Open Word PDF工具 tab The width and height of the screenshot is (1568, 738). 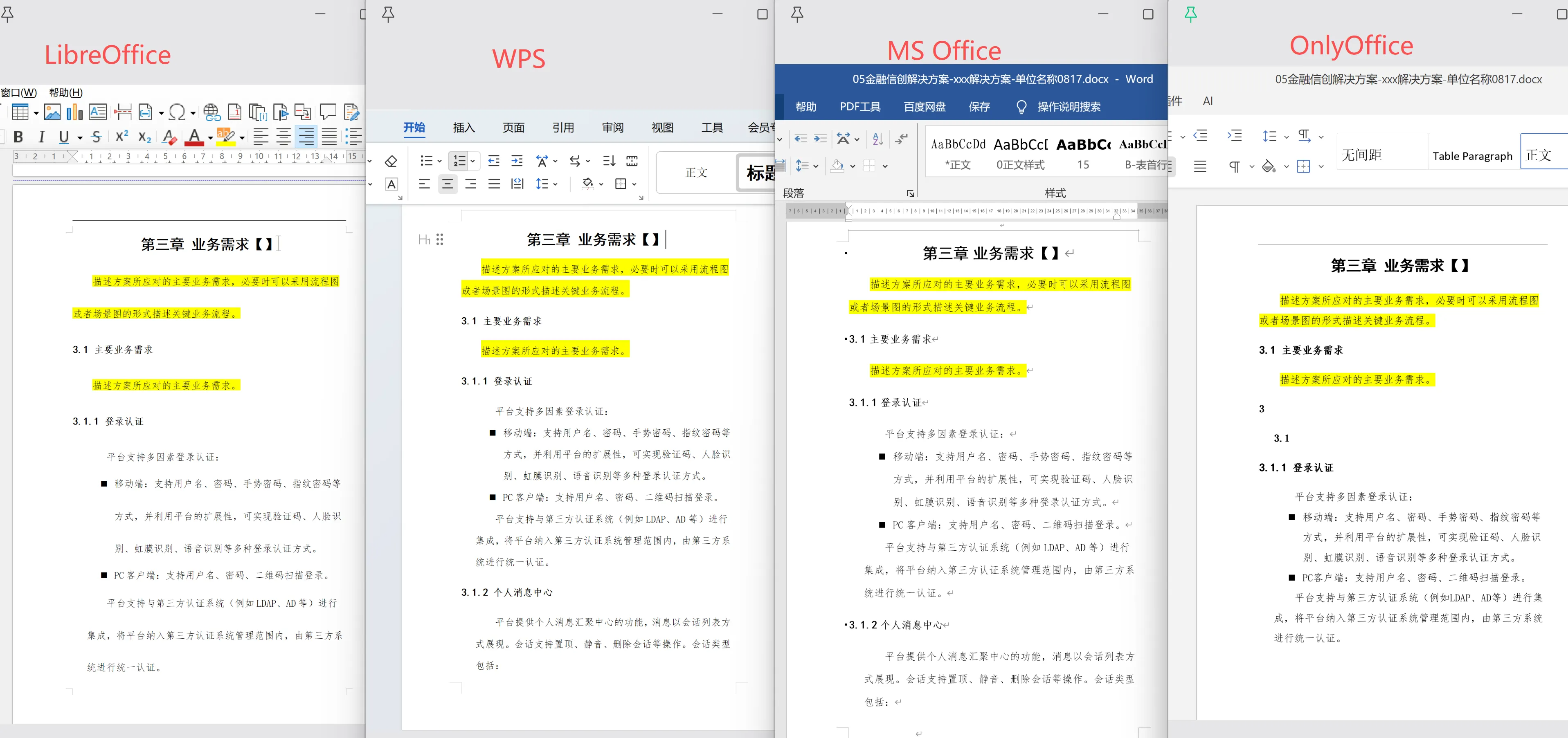pyautogui.click(x=860, y=106)
